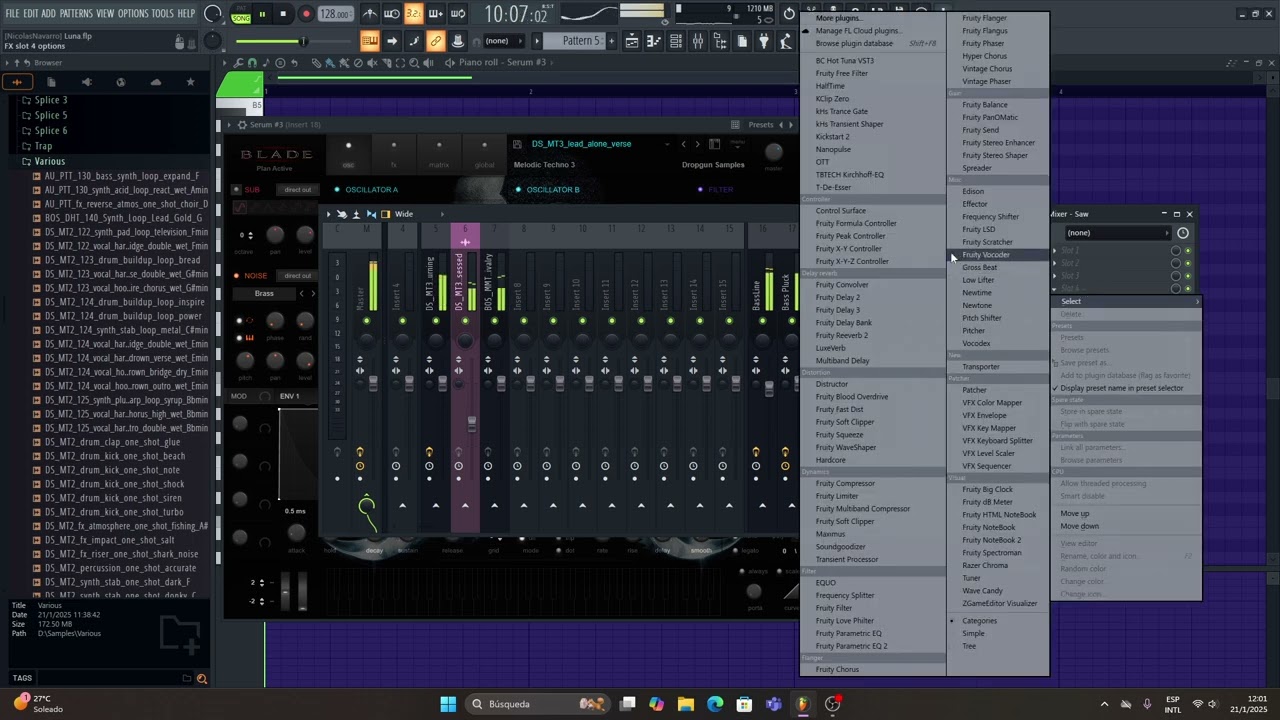
Task: Select the piano roll magnet snap icon
Action: point(252,62)
